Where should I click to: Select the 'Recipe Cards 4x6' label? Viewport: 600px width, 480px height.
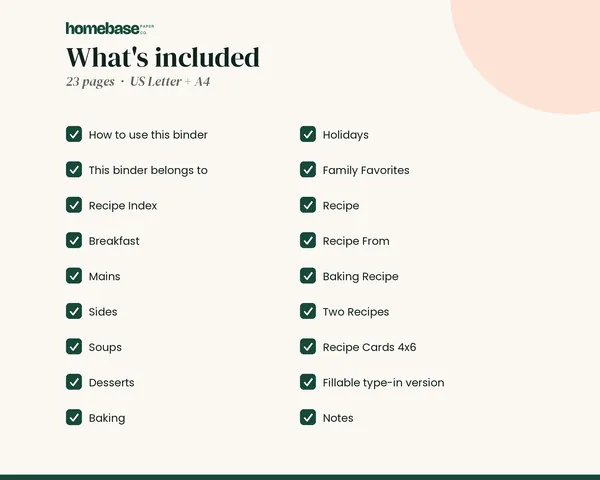[x=369, y=347]
